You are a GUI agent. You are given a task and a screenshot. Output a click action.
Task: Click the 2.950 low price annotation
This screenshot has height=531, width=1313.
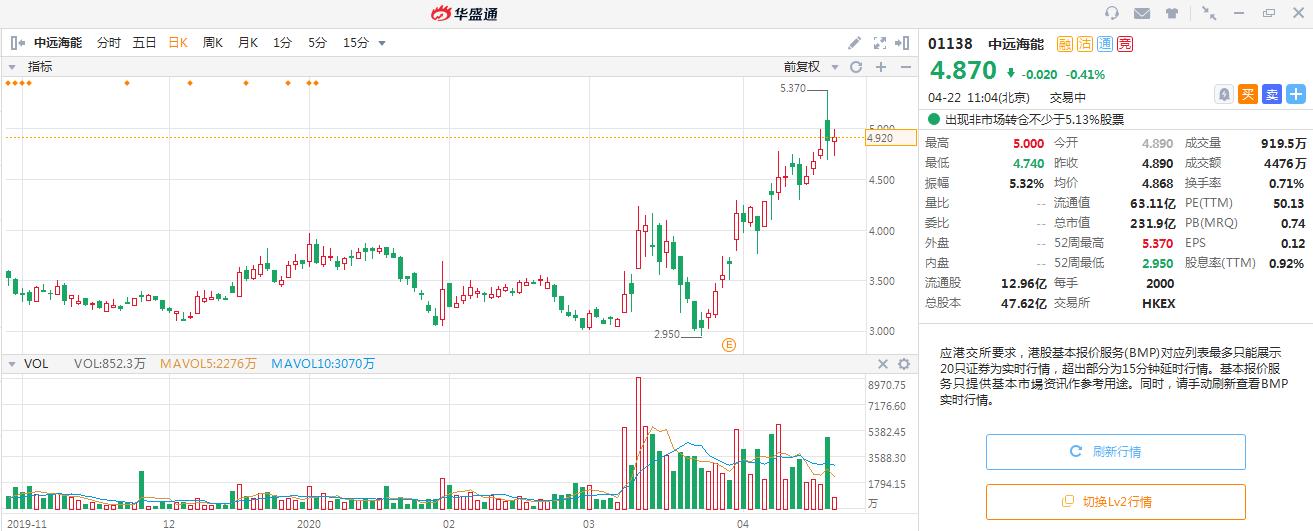(x=667, y=333)
